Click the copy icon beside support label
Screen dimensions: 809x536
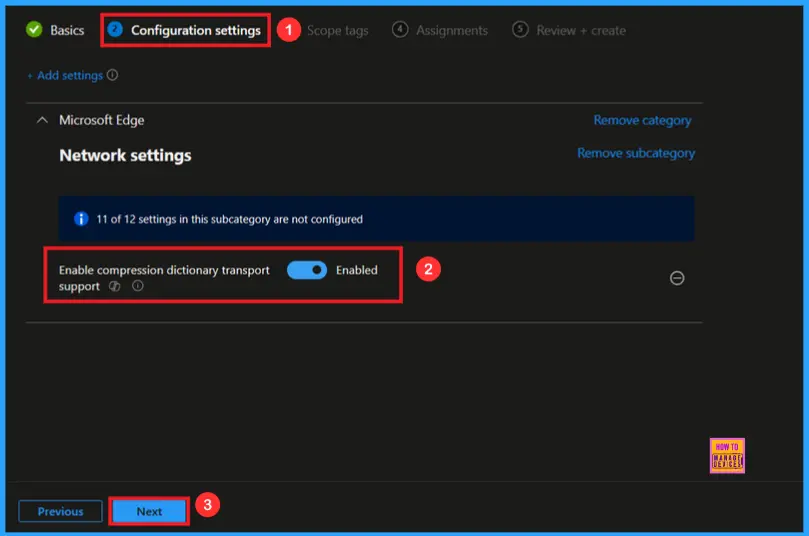(115, 286)
